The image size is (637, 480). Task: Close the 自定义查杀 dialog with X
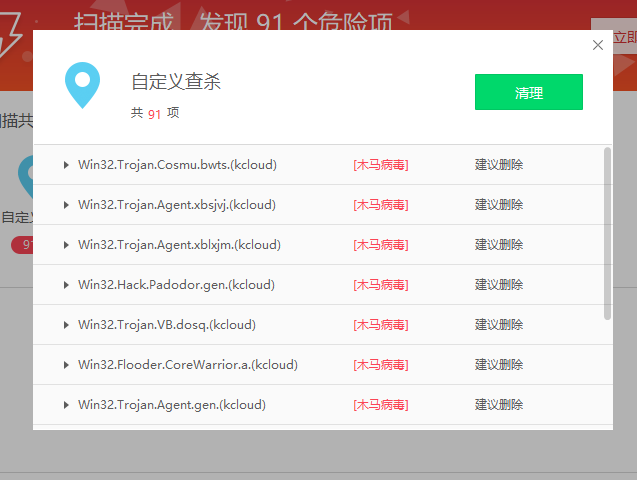598,45
